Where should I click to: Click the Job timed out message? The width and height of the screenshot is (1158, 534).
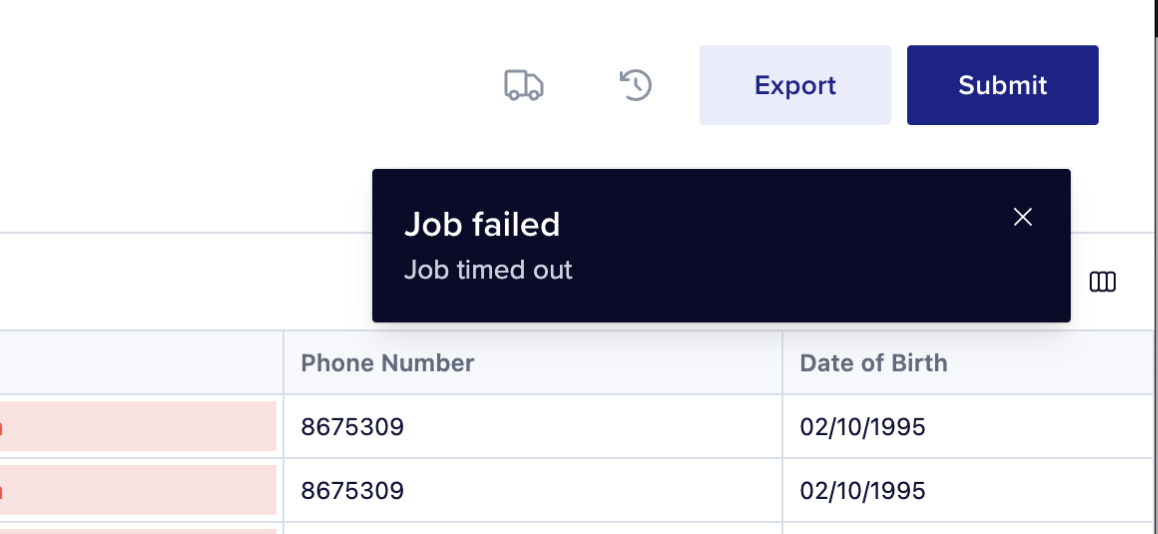[487, 270]
